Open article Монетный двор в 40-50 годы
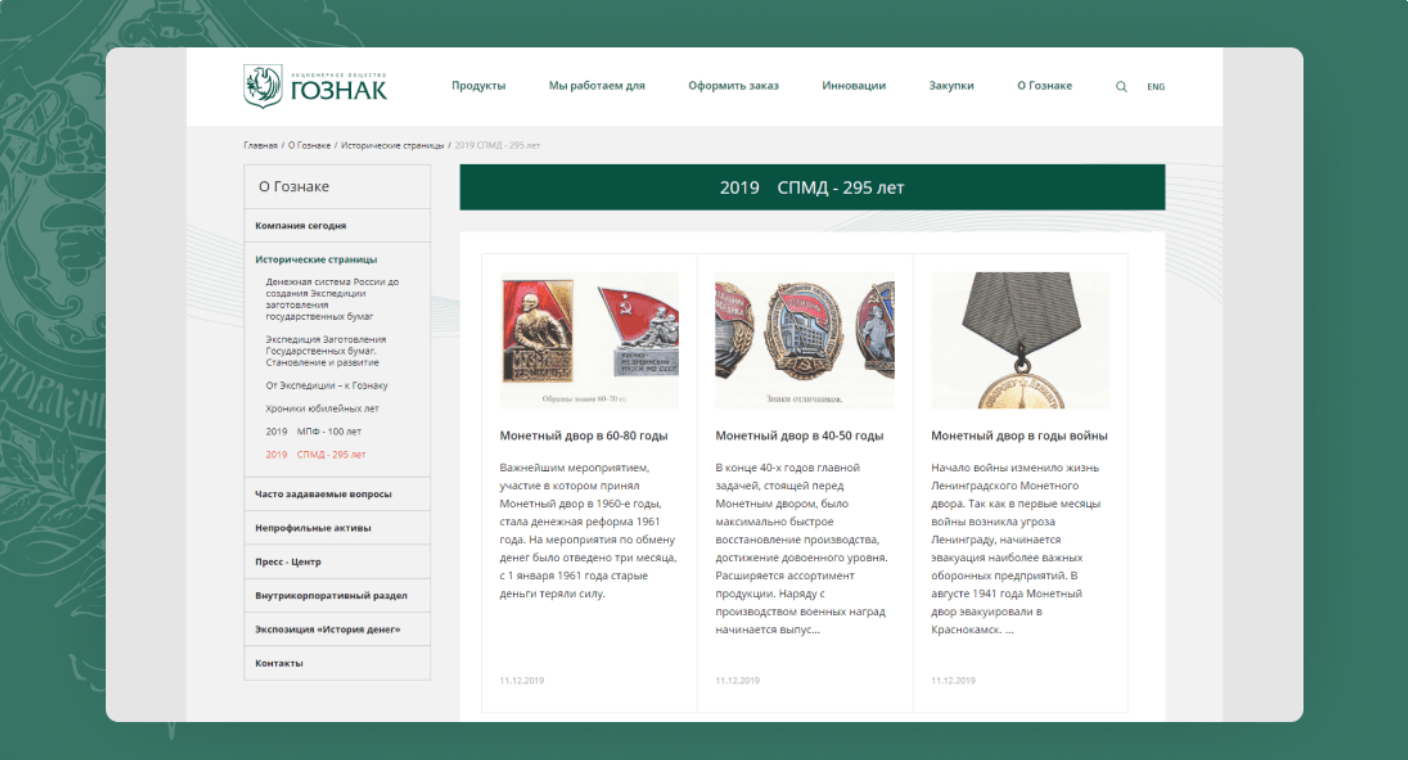The height and width of the screenshot is (760, 1408). 800,436
